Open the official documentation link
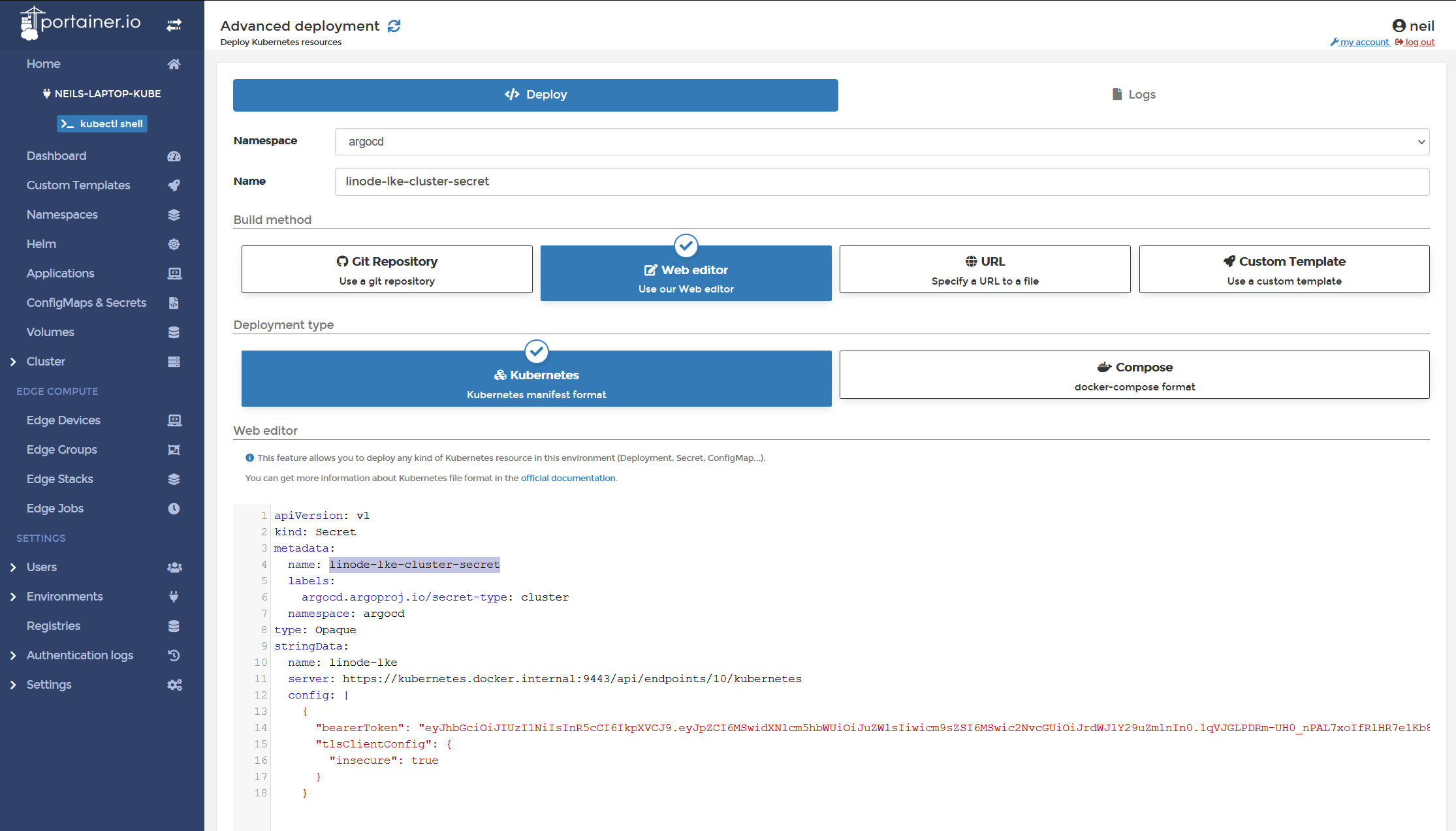Screen dimensions: 1456x831 pos(568,478)
